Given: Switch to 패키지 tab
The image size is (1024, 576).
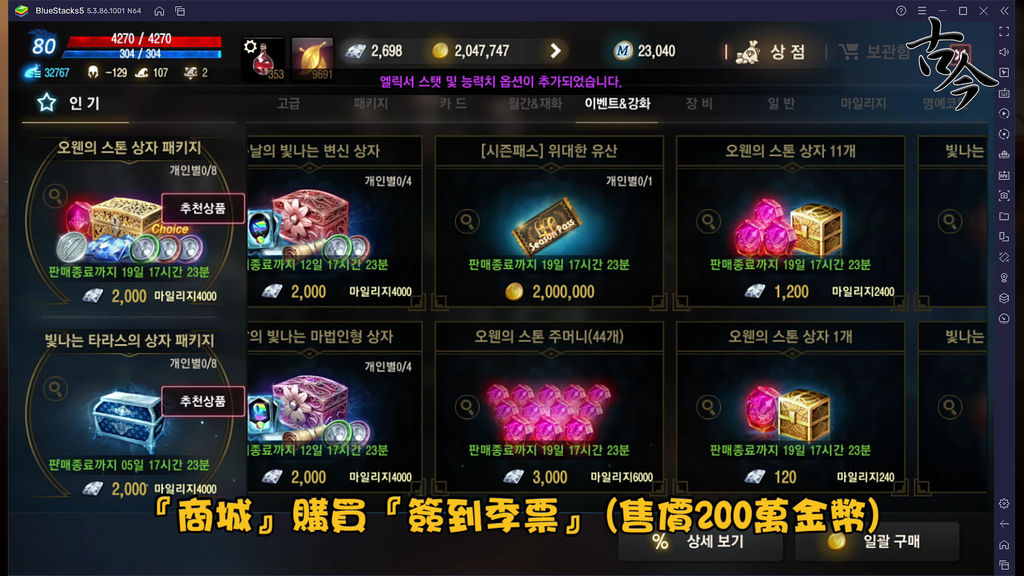Looking at the screenshot, I should [x=370, y=103].
